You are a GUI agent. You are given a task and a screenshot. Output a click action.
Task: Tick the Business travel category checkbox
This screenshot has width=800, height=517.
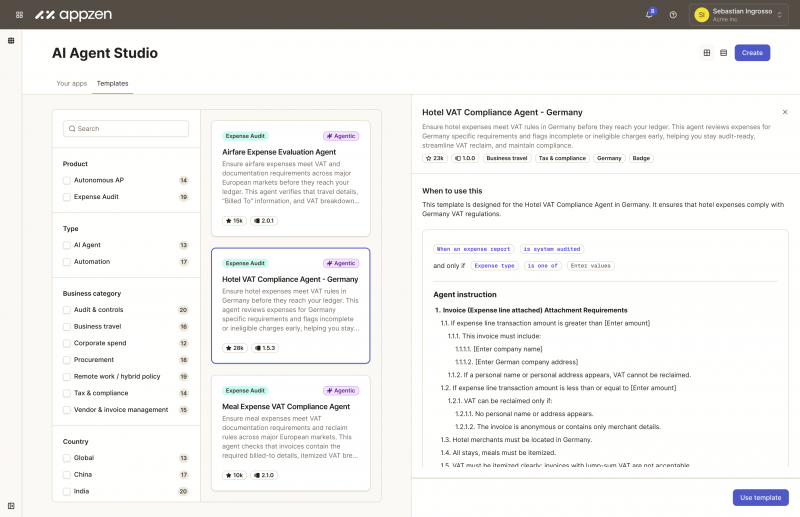tap(67, 326)
